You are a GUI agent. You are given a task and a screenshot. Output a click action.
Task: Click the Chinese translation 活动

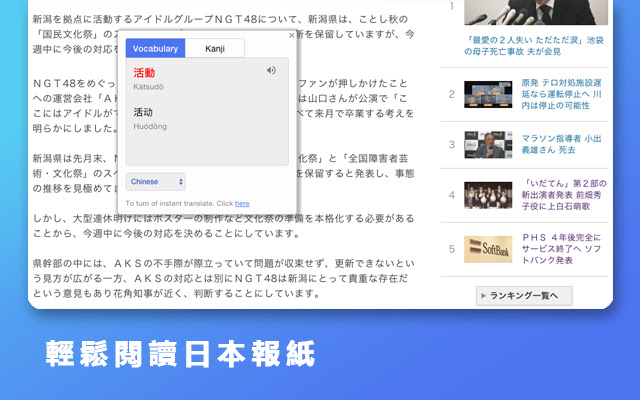[143, 112]
